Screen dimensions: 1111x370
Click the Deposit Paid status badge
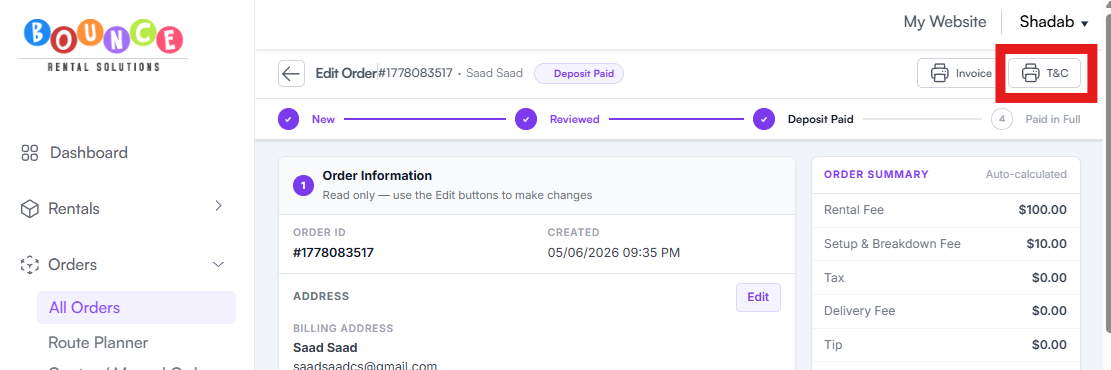pyautogui.click(x=579, y=73)
